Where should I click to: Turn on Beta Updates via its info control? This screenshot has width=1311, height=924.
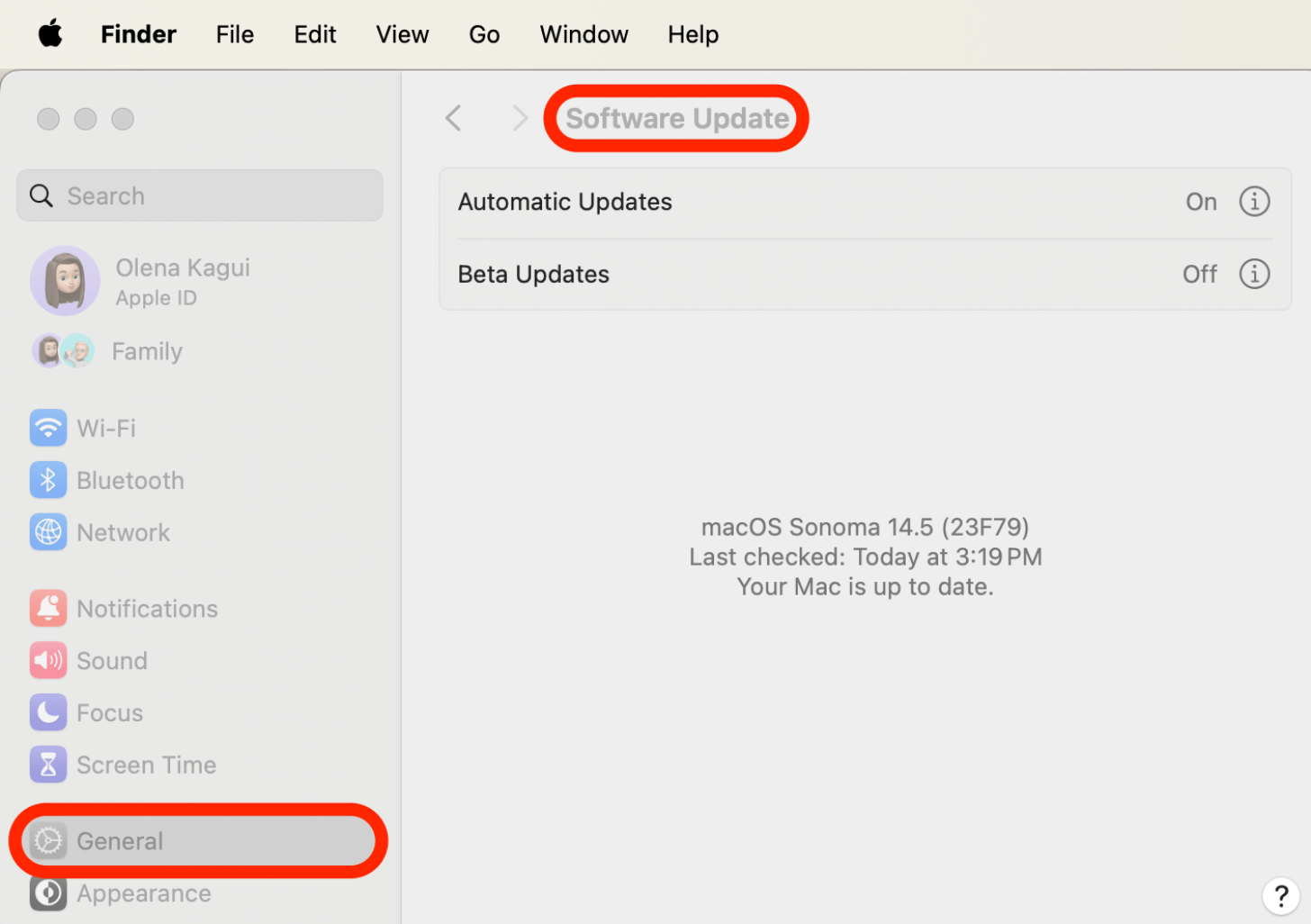1254,274
